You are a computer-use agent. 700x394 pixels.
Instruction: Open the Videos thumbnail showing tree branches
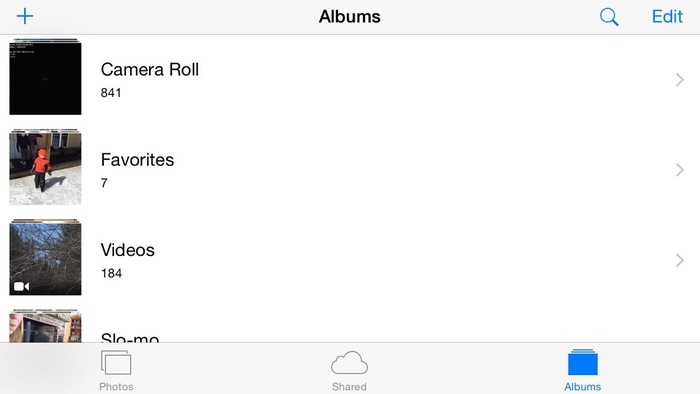(x=45, y=257)
